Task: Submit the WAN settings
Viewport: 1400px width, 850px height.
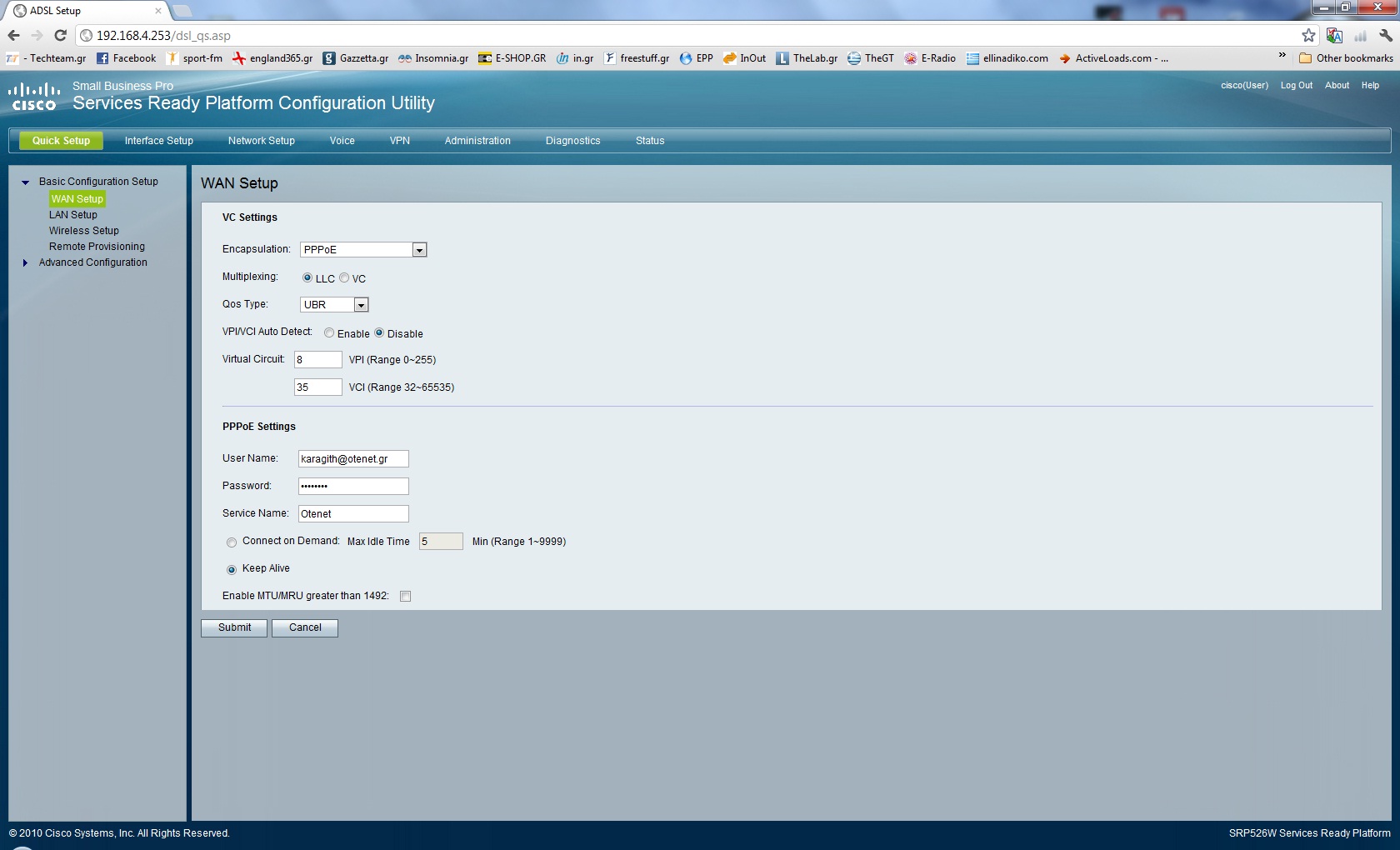Action: click(x=234, y=627)
